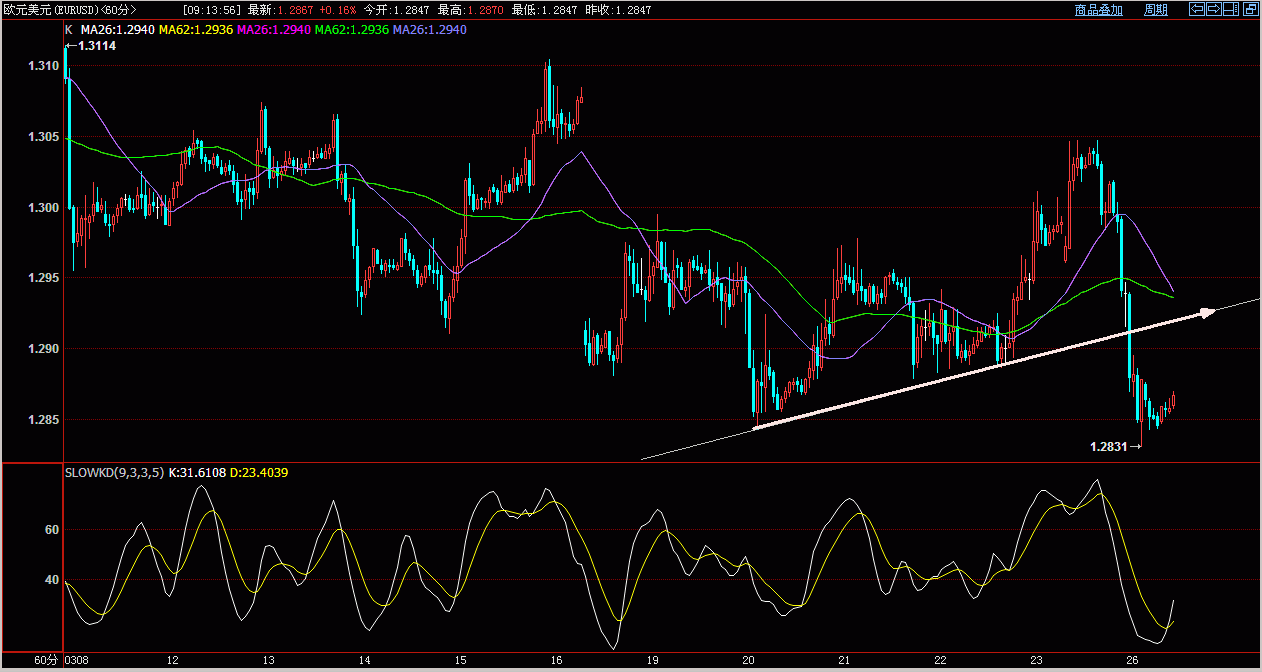
Task: Click the D:23.4039 value label
Action: pyautogui.click(x=259, y=472)
